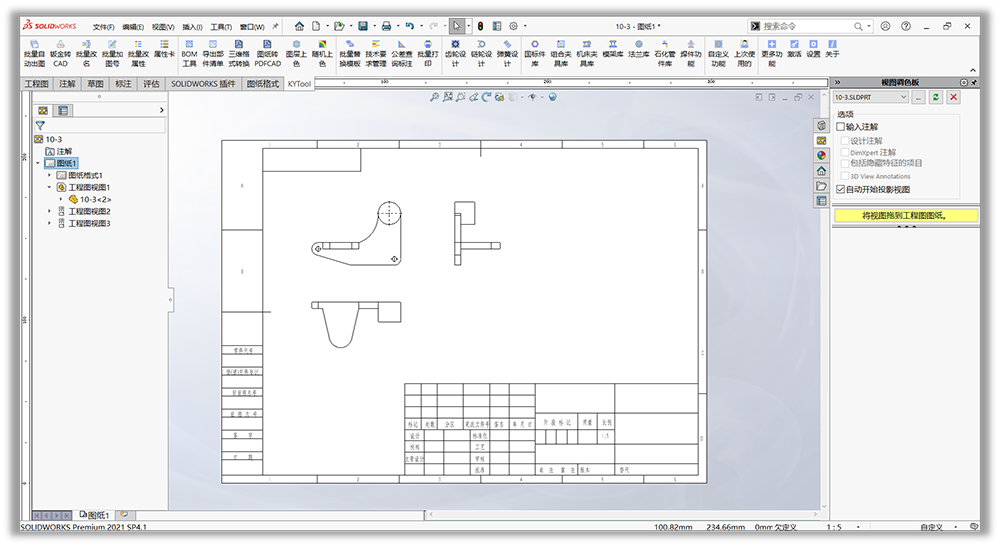Expand the 10-3<2> tree node
Screen dimensions: 1000x547
61,200
